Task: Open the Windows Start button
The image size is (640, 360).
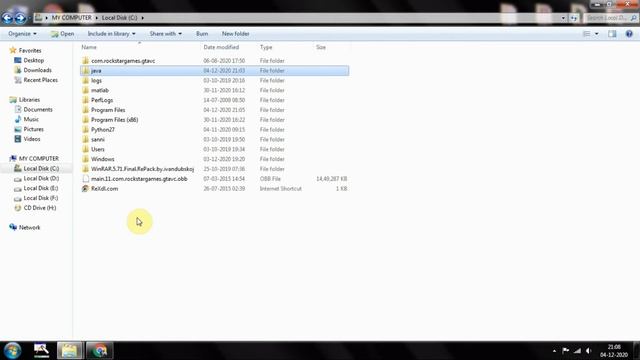Action: (x=12, y=351)
